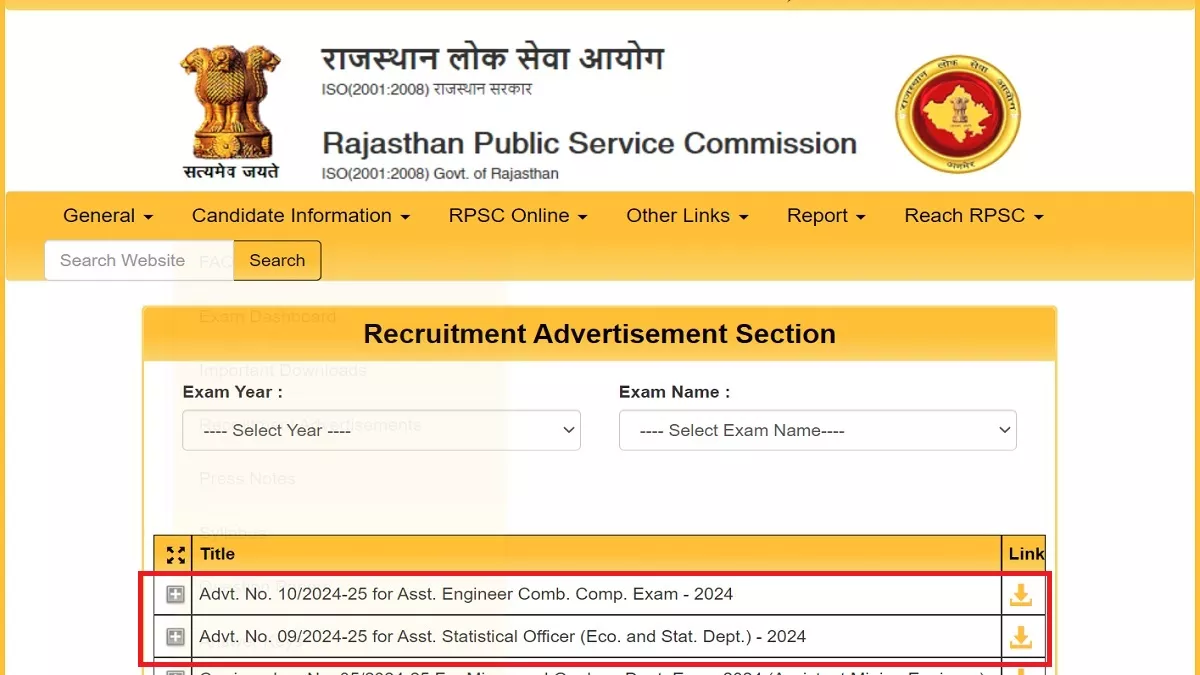Click Advt. No. 10/2024-25 Asst. Engineer title text
This screenshot has height=675, width=1200.
point(466,594)
